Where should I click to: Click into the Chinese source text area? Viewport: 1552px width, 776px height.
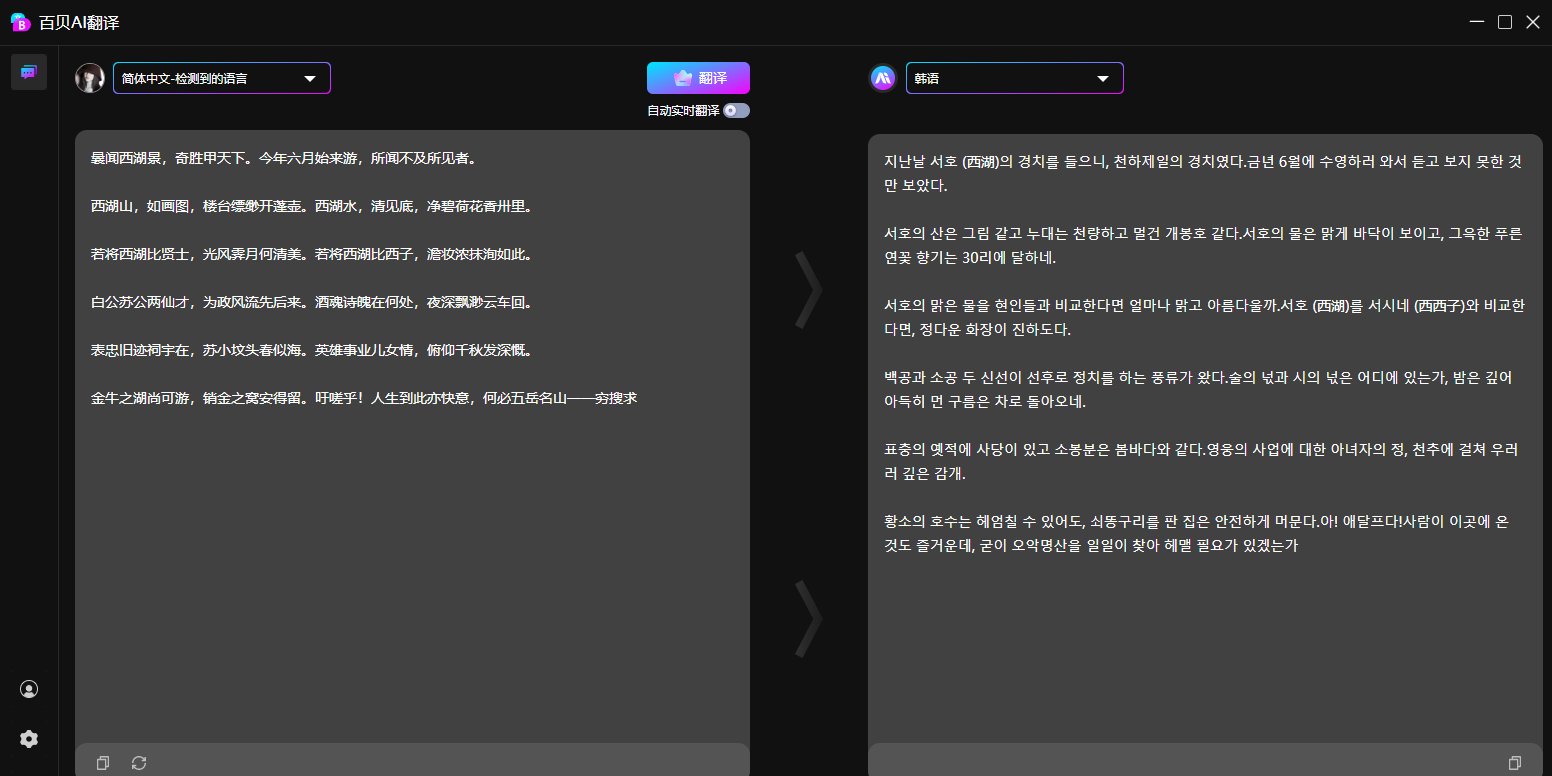tap(412, 437)
